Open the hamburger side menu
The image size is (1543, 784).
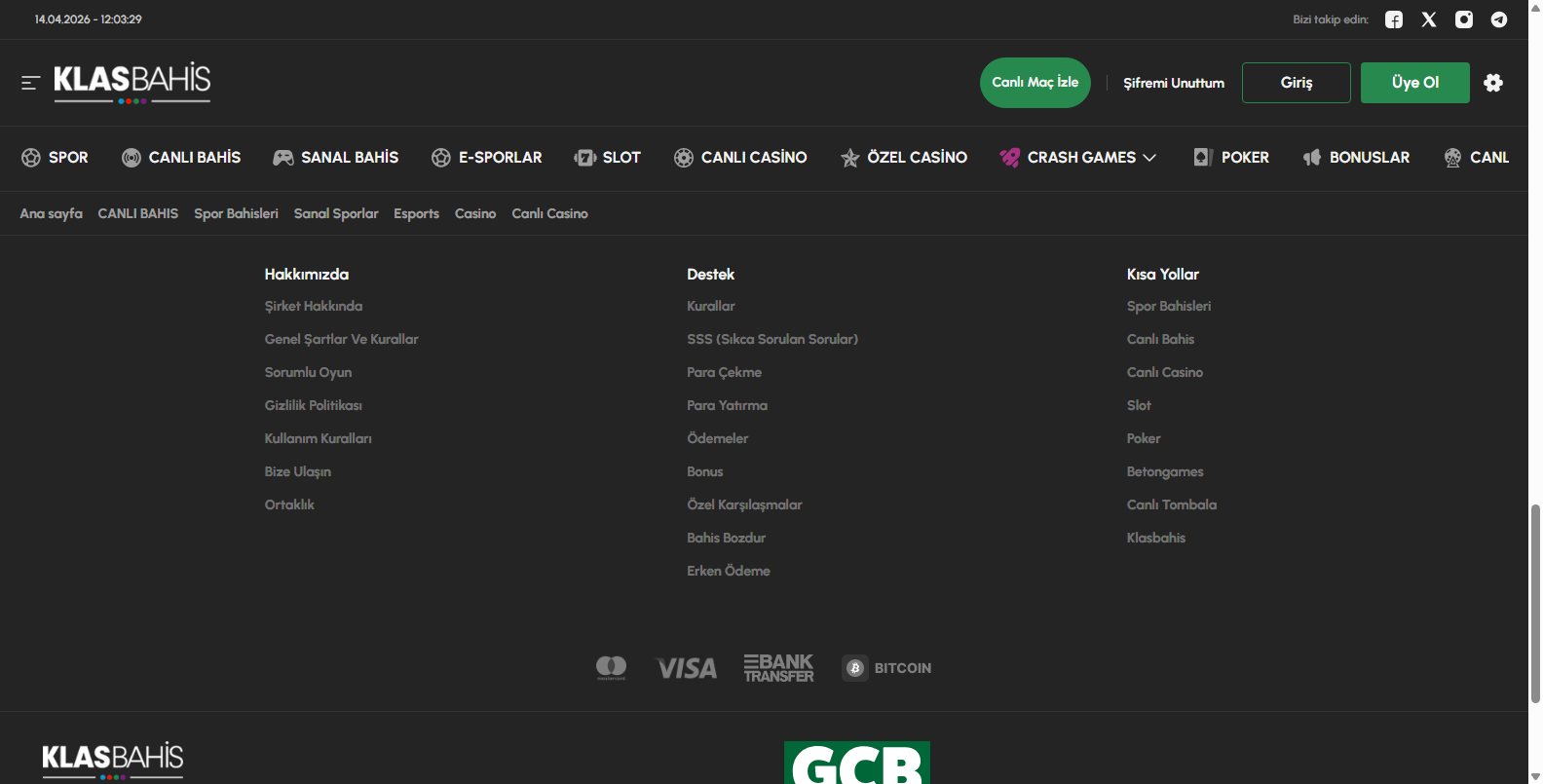pos(30,83)
